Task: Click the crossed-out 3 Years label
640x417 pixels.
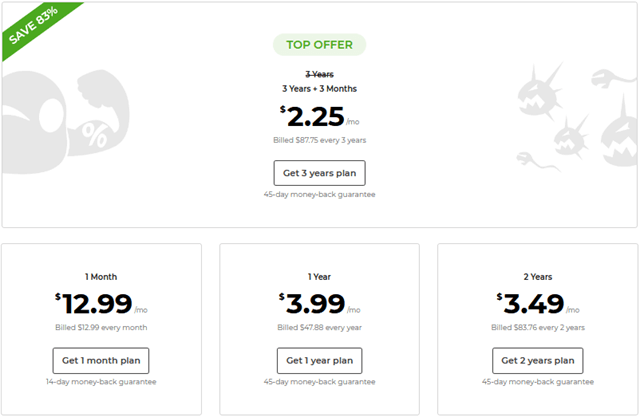Action: click(319, 74)
